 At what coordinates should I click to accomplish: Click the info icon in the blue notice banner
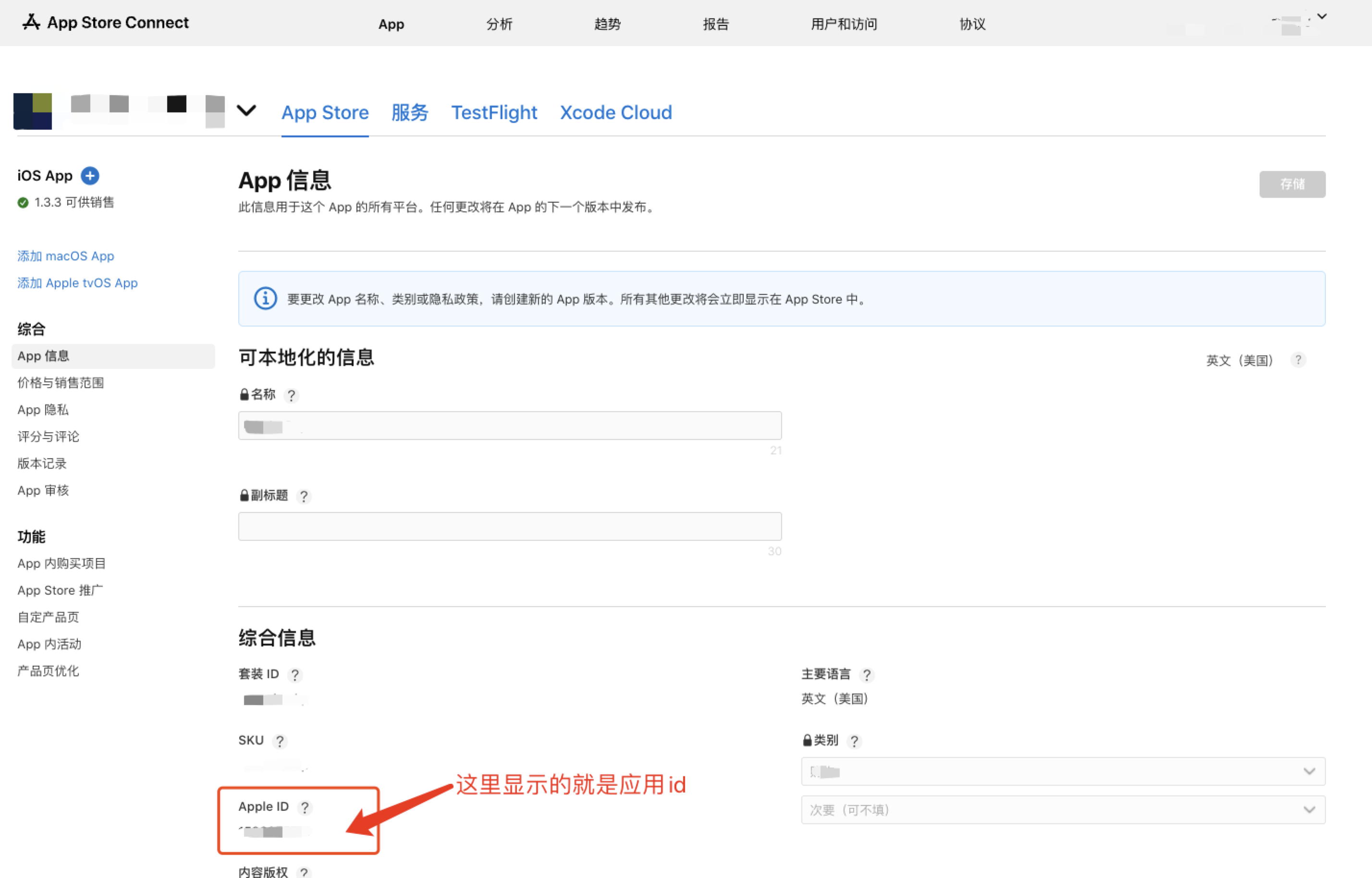tap(265, 298)
